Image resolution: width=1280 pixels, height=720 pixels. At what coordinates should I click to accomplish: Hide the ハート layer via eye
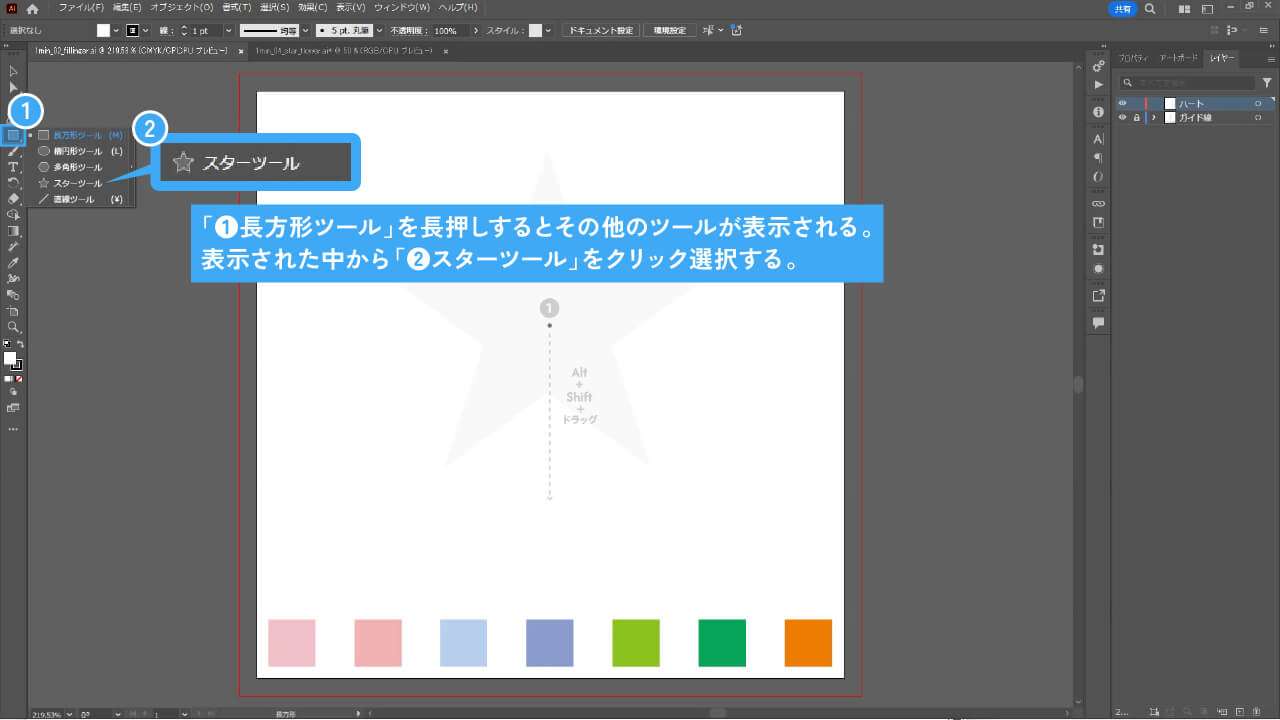[1122, 104]
